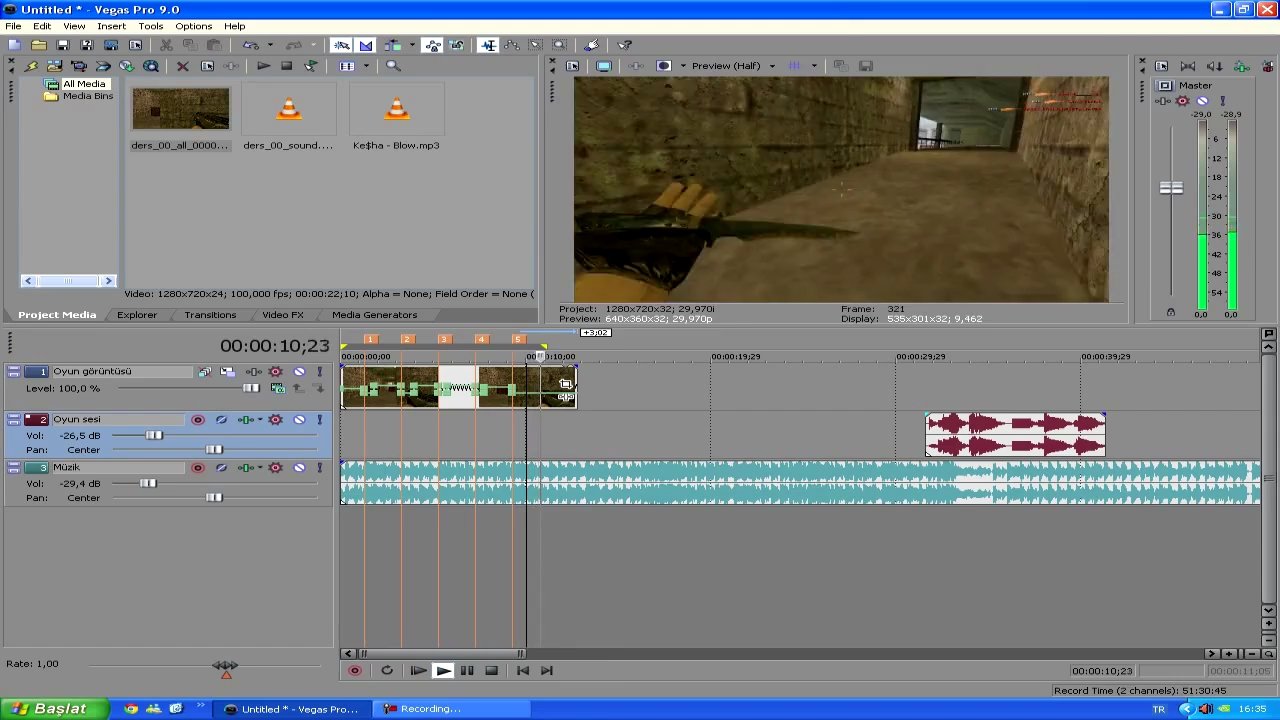Click the Oyun görüntüsü Level slider handle

coord(251,388)
